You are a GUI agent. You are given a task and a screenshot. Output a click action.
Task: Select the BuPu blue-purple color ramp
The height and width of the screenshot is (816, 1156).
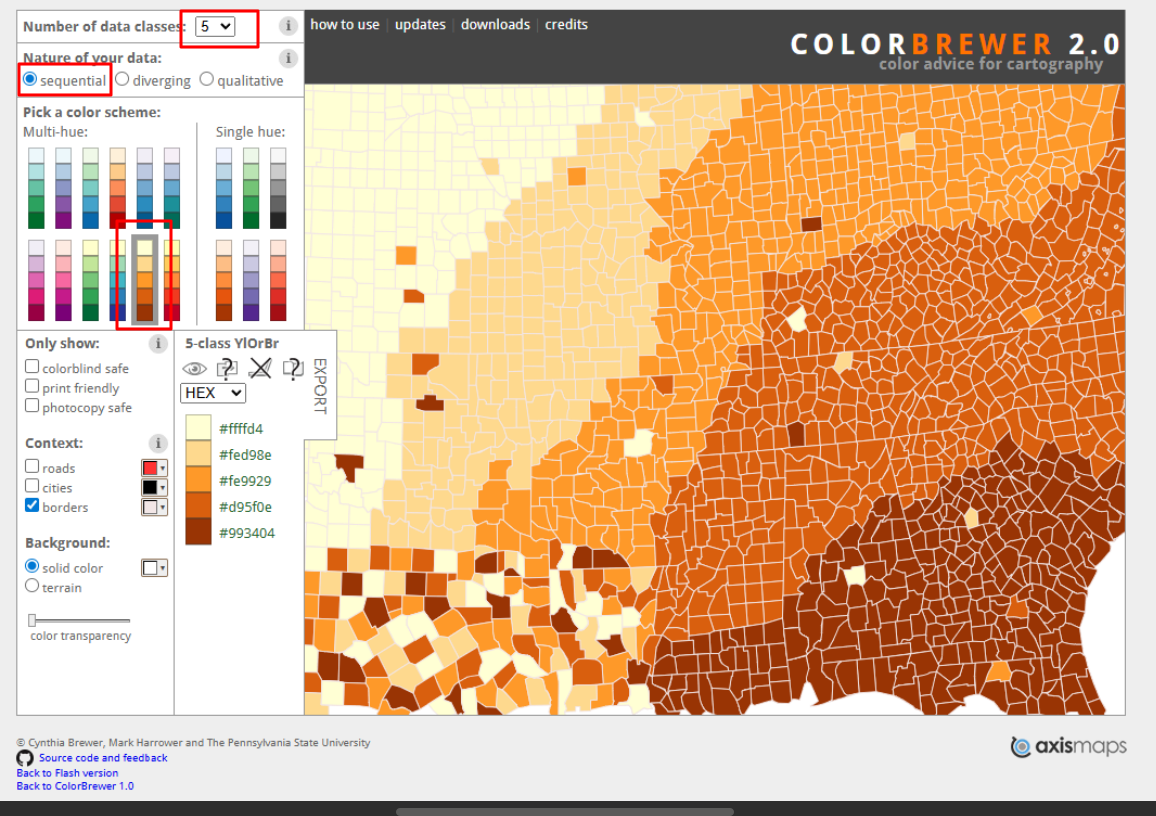point(63,188)
